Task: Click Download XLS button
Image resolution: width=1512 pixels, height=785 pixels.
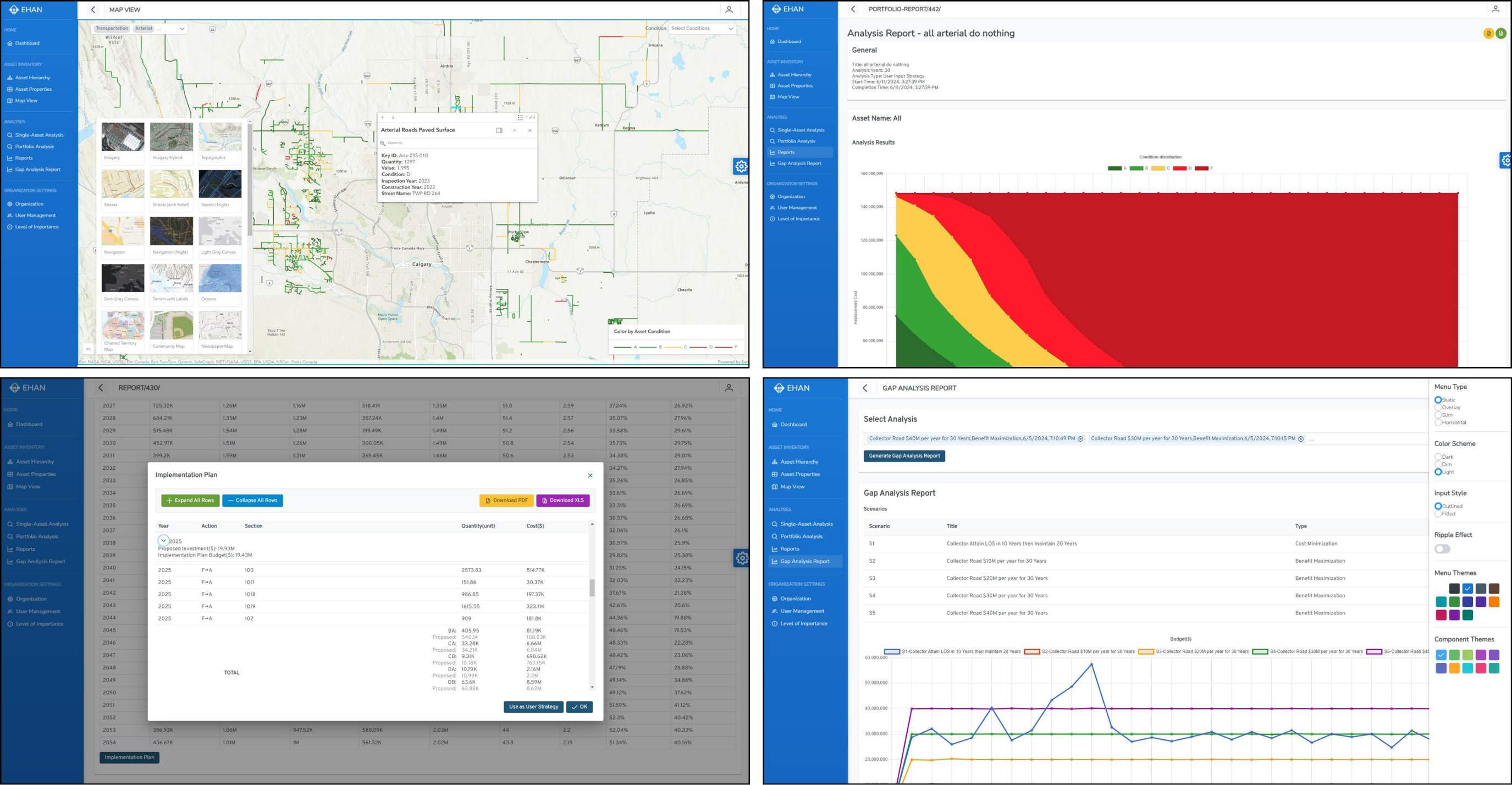Action: [x=563, y=500]
